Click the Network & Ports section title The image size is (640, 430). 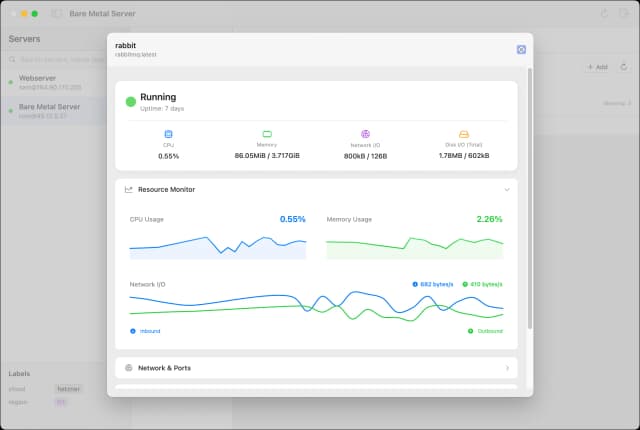164,368
